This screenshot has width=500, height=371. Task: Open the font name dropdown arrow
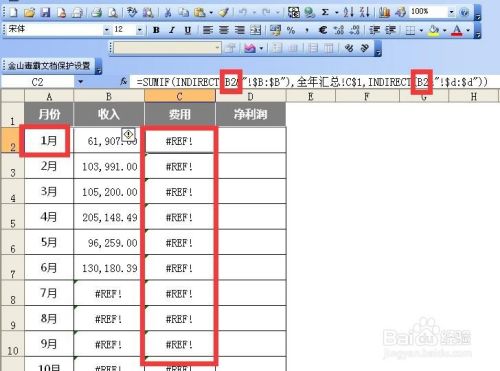107,30
